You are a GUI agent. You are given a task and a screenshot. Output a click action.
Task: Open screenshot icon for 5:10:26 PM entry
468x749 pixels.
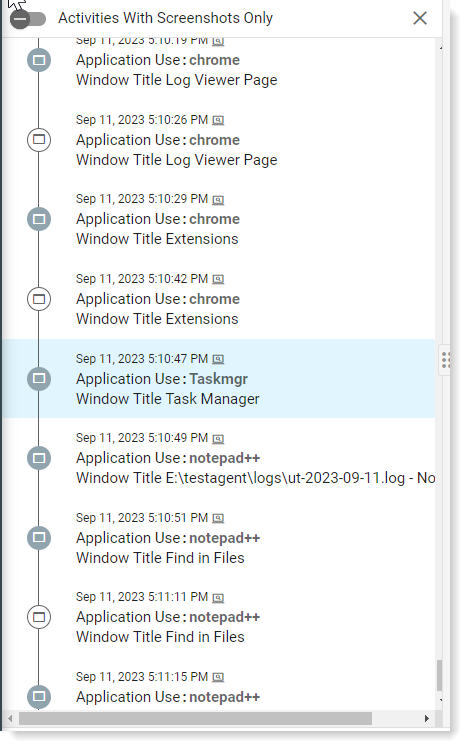pos(218,120)
